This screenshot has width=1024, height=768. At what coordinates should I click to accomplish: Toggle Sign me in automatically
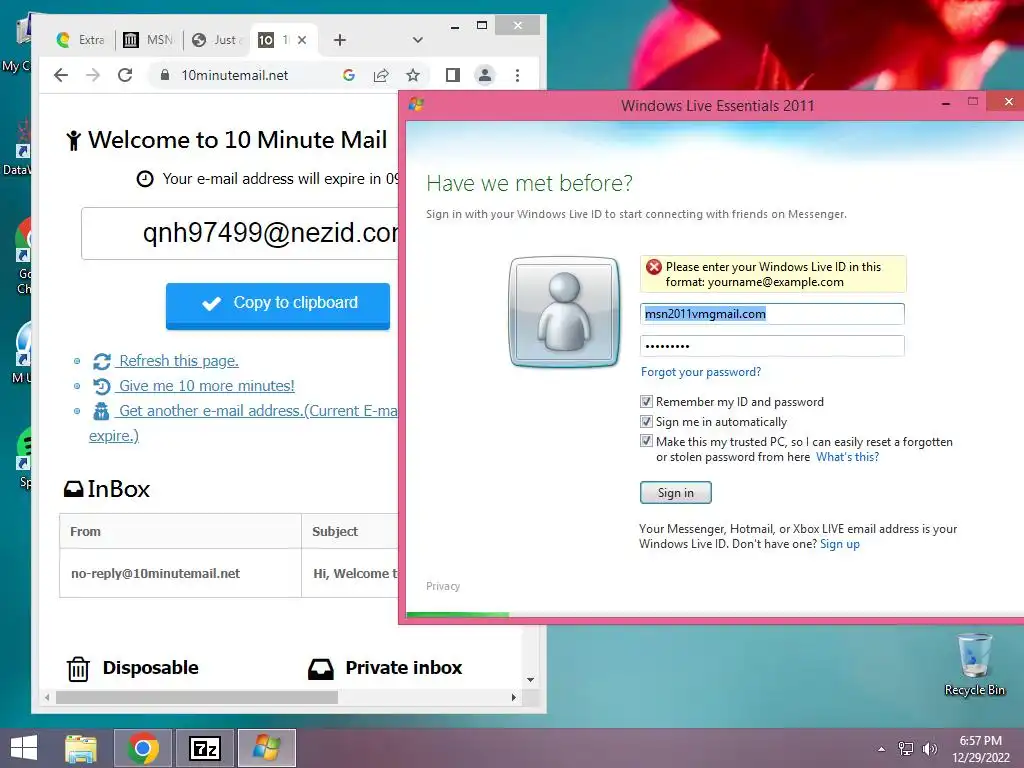[x=647, y=422]
